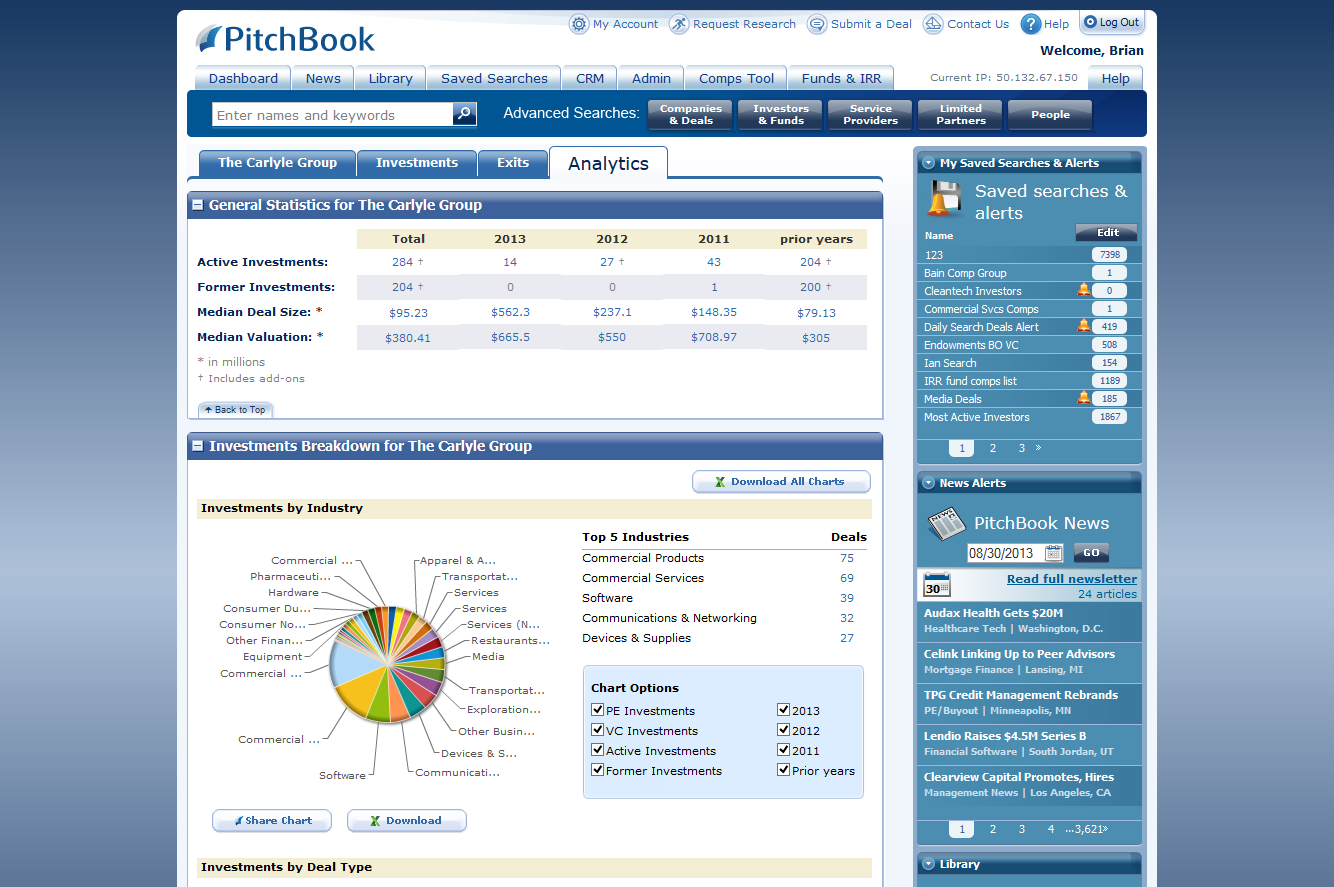Click the Back to Top button

pyautogui.click(x=235, y=410)
